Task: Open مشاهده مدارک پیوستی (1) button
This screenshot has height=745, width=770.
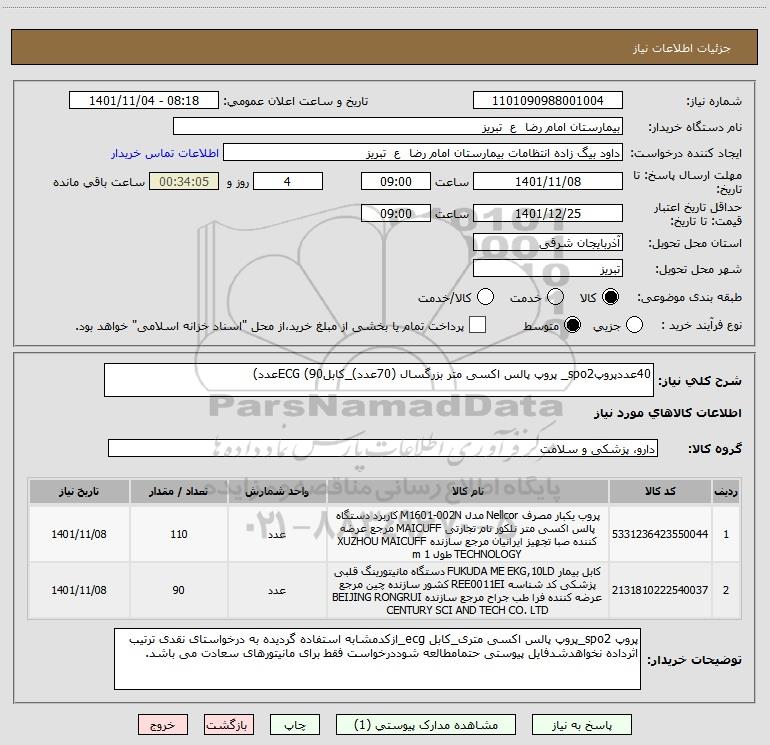Action: [426, 725]
